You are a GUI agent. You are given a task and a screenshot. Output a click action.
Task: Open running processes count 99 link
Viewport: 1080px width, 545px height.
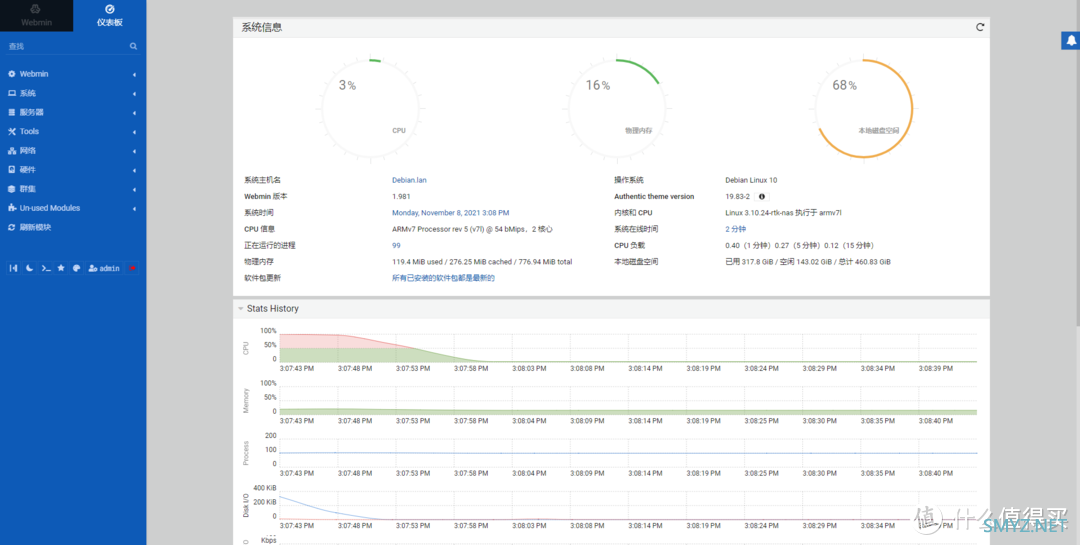click(x=396, y=245)
